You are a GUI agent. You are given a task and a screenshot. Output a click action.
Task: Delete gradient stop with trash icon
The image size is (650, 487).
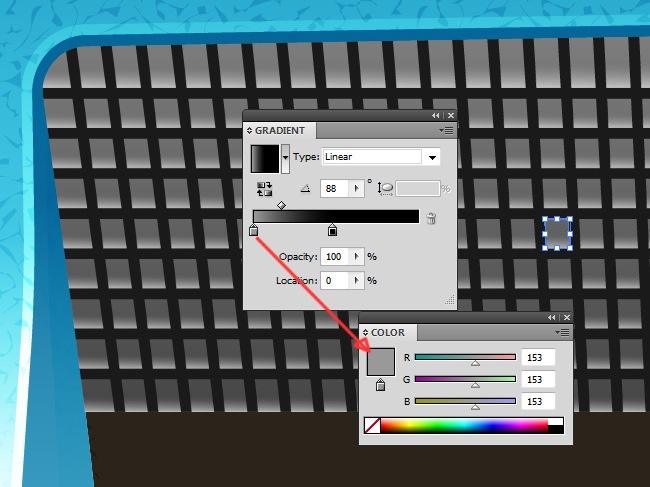tap(431, 218)
